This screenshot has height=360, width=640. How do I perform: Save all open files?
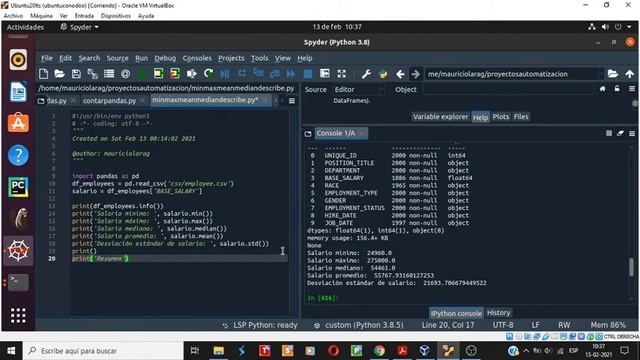point(92,74)
